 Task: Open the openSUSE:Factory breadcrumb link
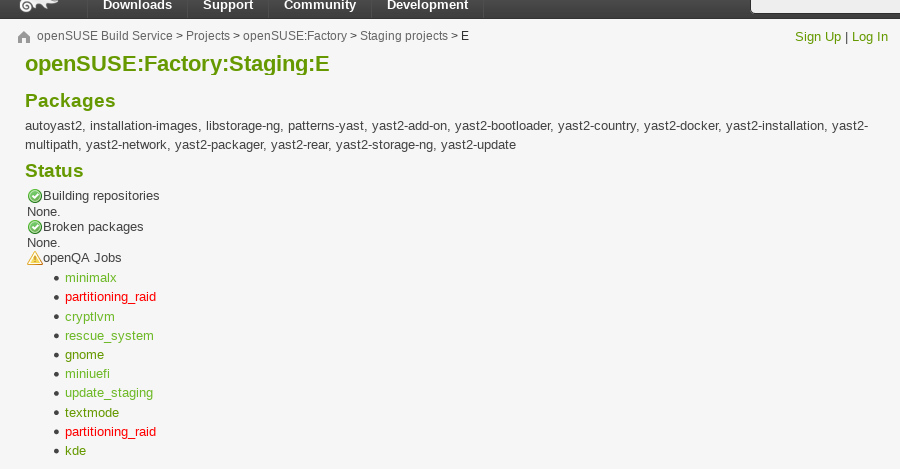point(295,36)
